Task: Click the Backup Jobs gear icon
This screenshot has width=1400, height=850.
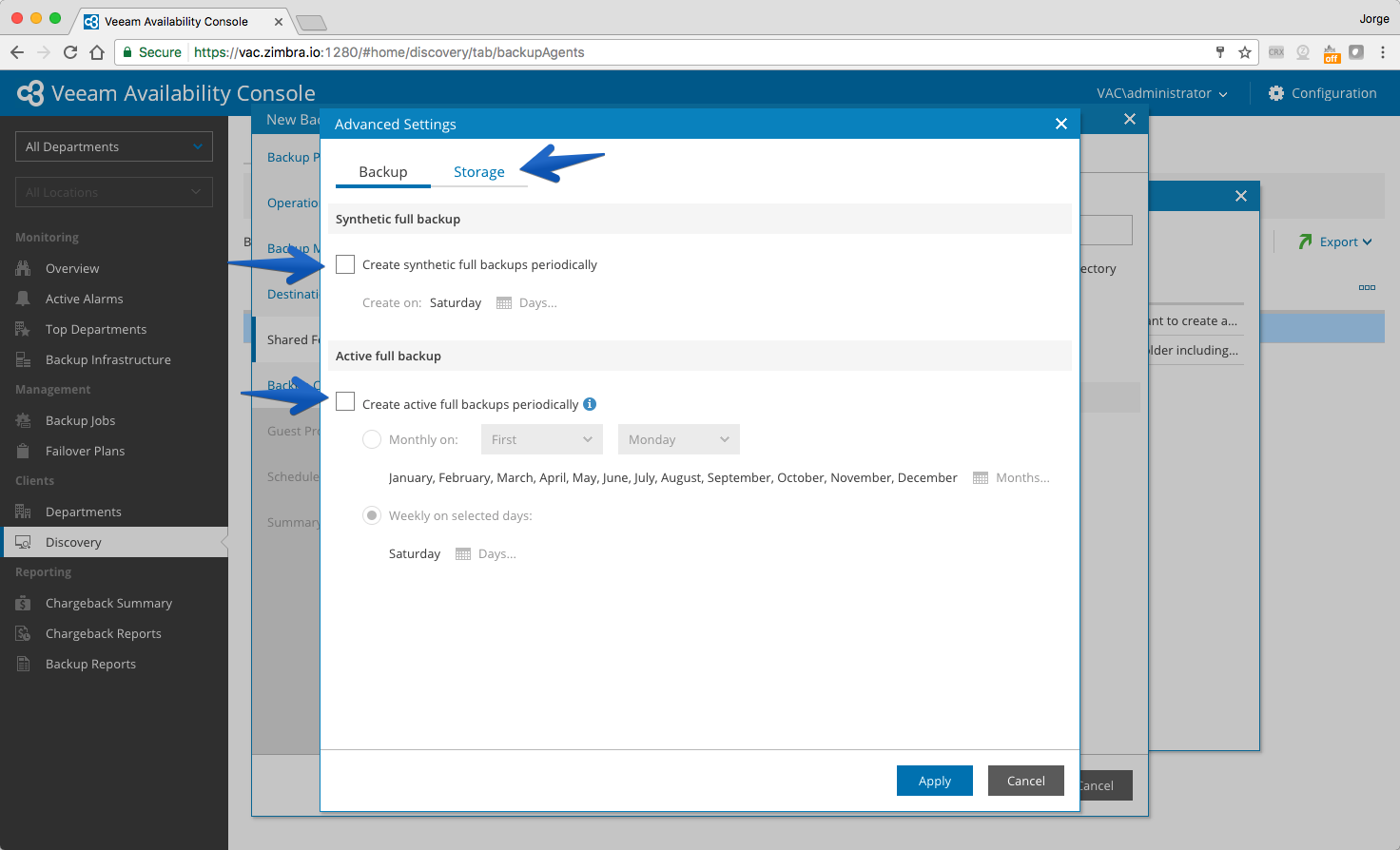Action: pos(23,420)
